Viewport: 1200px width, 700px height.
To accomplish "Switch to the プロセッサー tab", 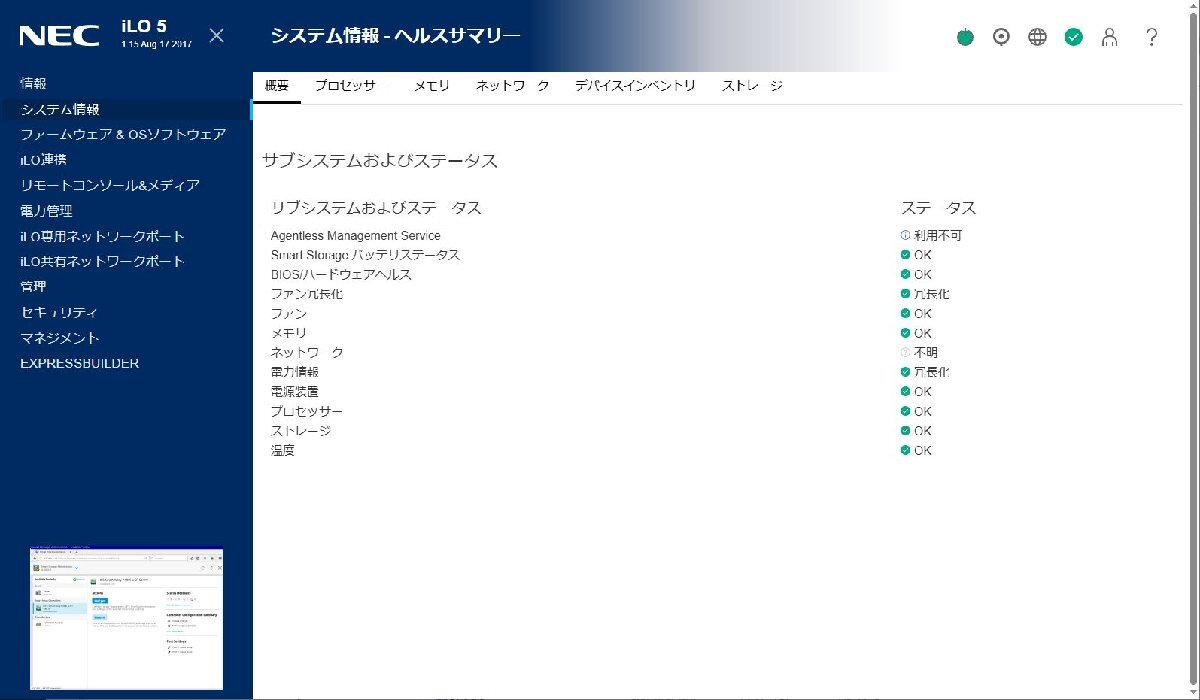I will click(x=346, y=86).
